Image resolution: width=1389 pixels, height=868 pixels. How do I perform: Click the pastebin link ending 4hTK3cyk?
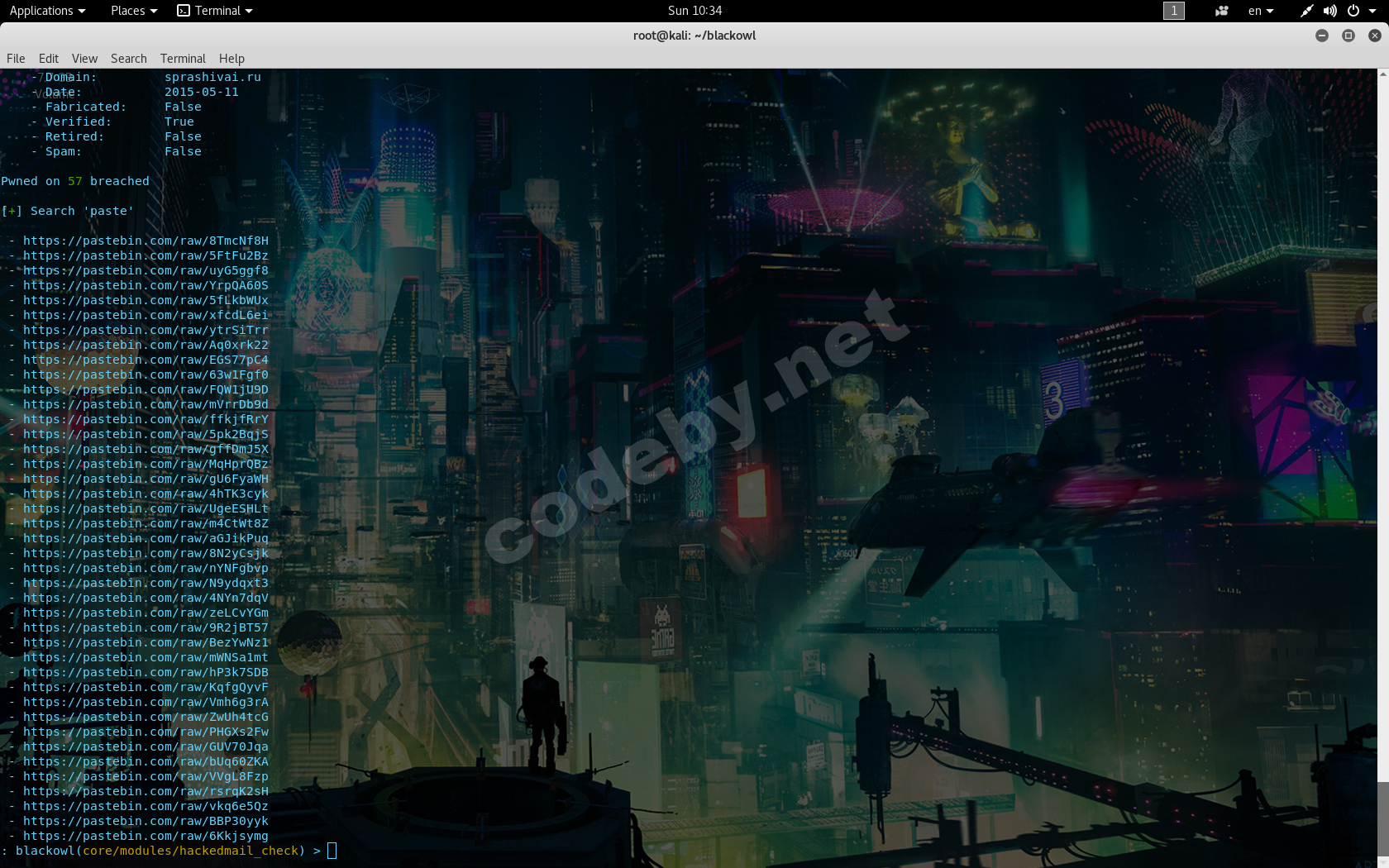[146, 494]
